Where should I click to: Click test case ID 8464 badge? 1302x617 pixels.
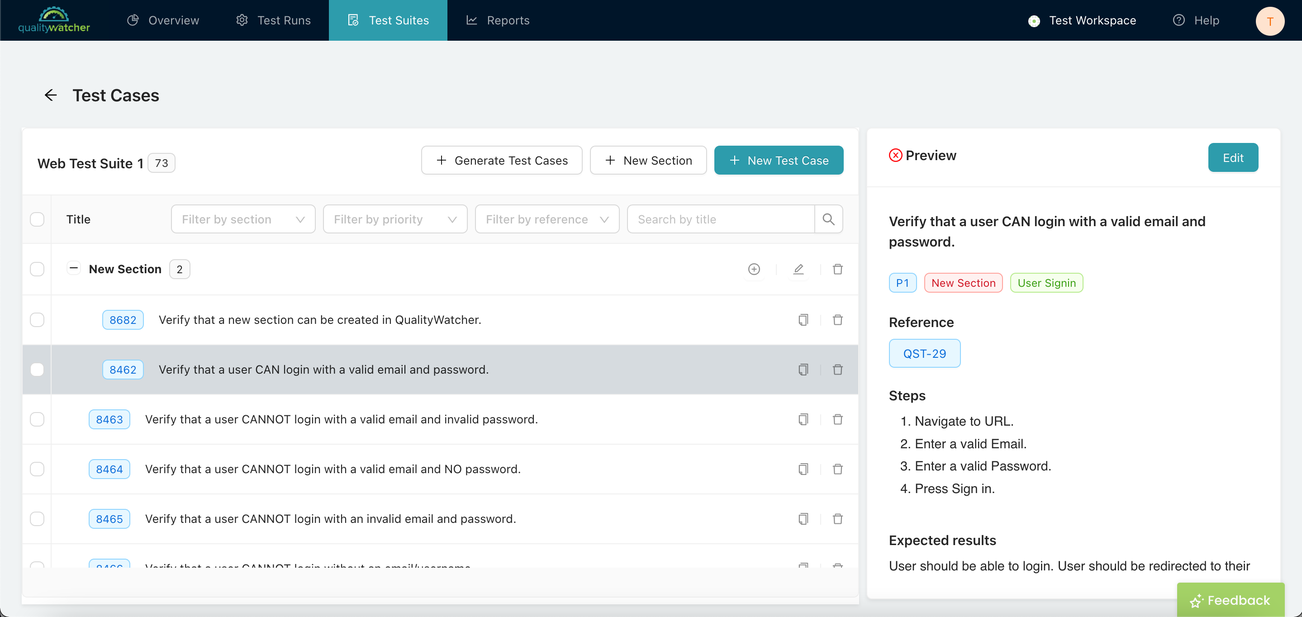tap(109, 469)
